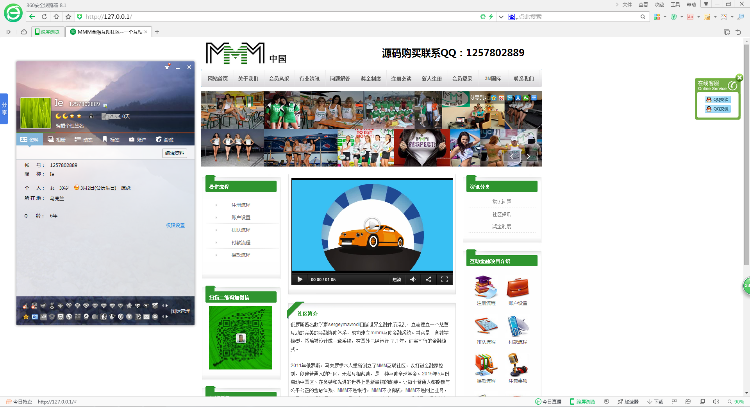Open the graduation cap and books icon

[485, 287]
